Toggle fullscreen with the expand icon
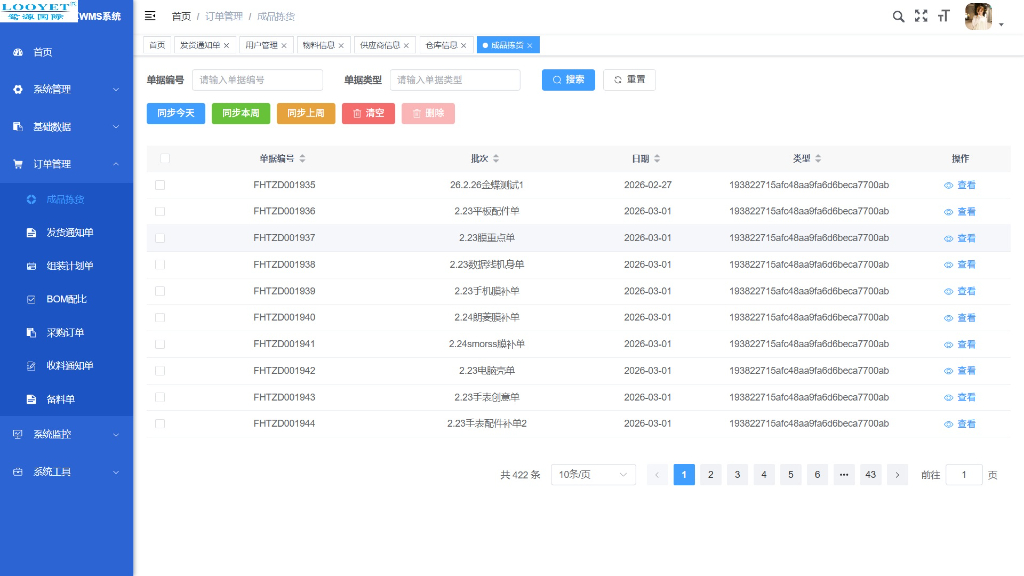The height and width of the screenshot is (576, 1024). pos(921,16)
